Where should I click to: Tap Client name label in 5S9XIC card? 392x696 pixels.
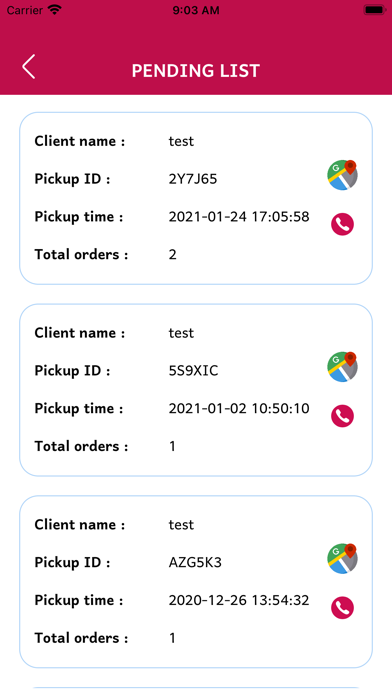coord(80,333)
